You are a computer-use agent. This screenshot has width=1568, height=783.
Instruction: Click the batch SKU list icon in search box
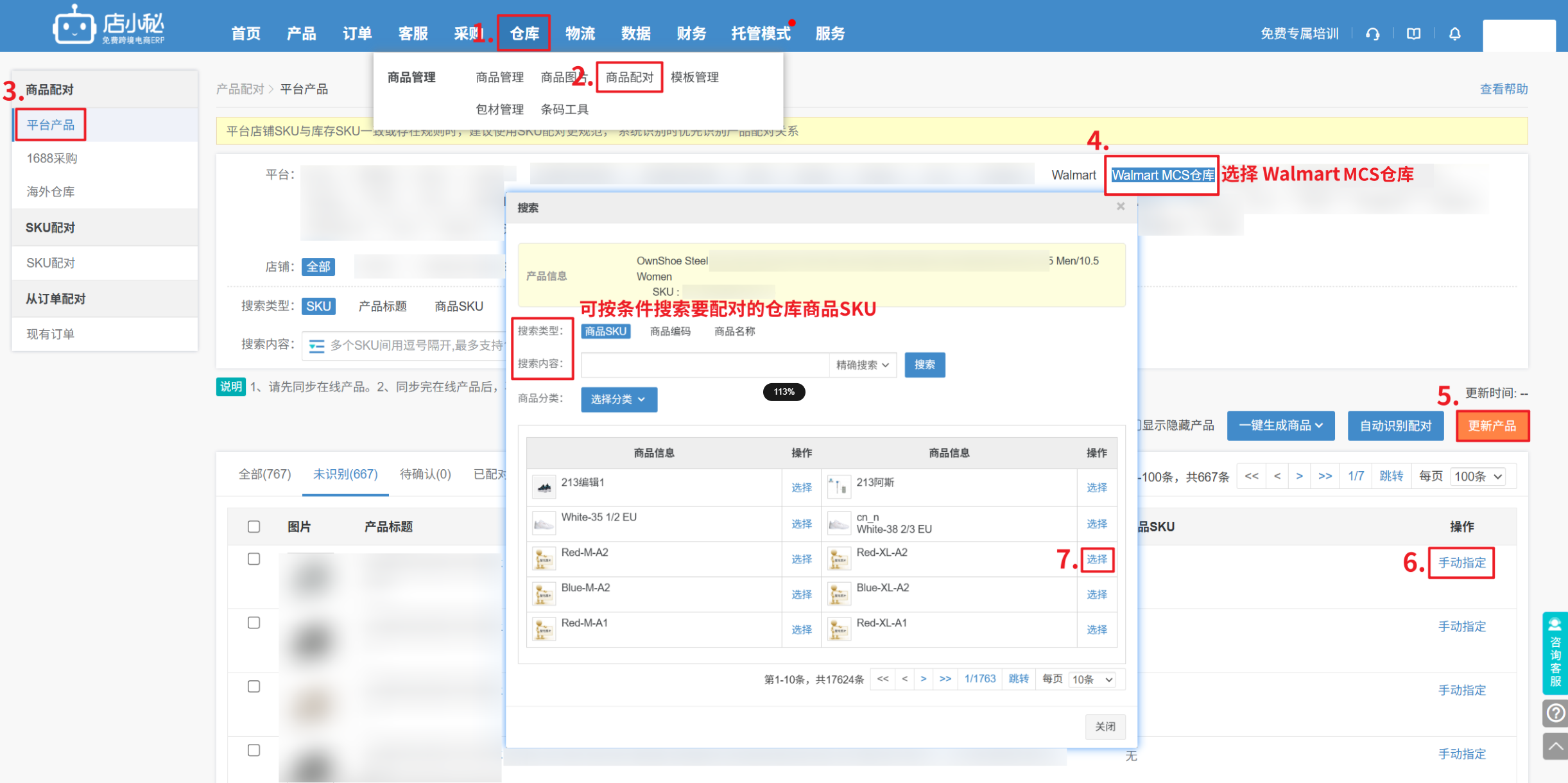(x=316, y=346)
